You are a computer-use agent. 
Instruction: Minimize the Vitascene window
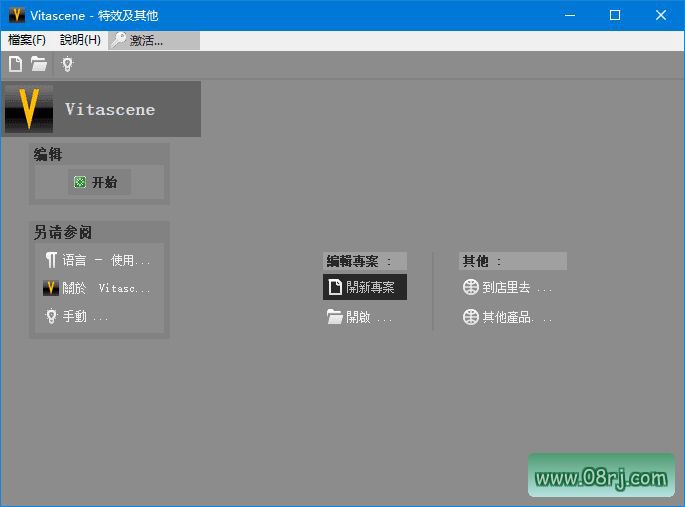point(569,15)
